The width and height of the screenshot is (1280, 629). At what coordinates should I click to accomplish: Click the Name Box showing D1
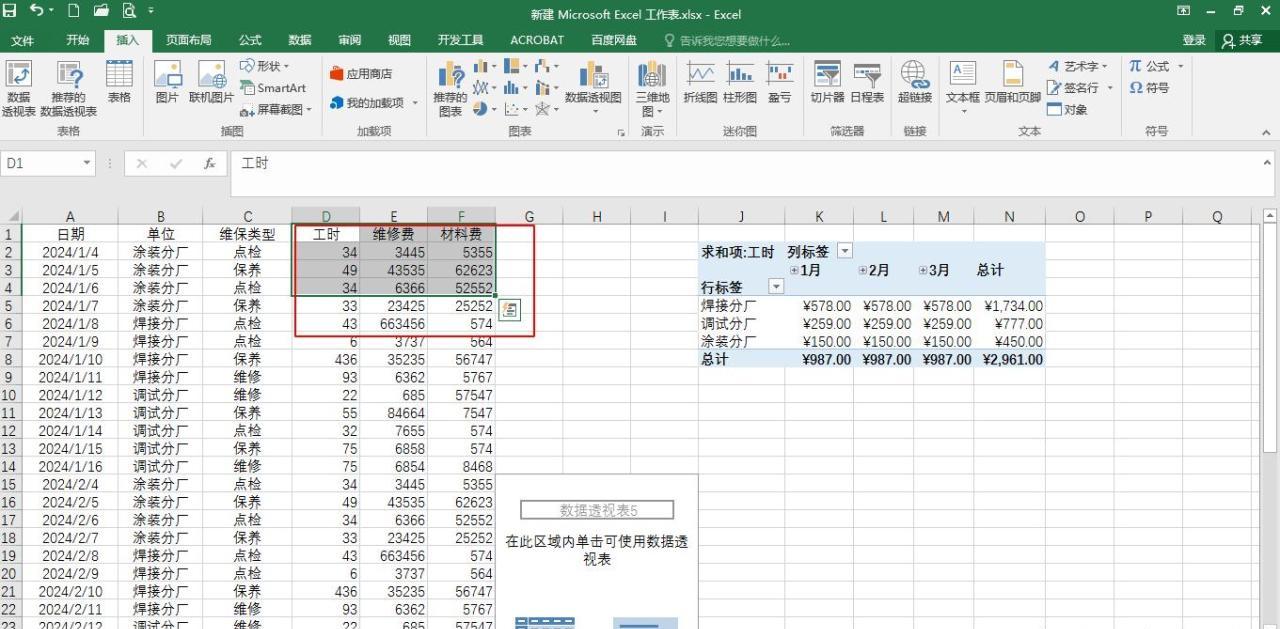click(40, 163)
